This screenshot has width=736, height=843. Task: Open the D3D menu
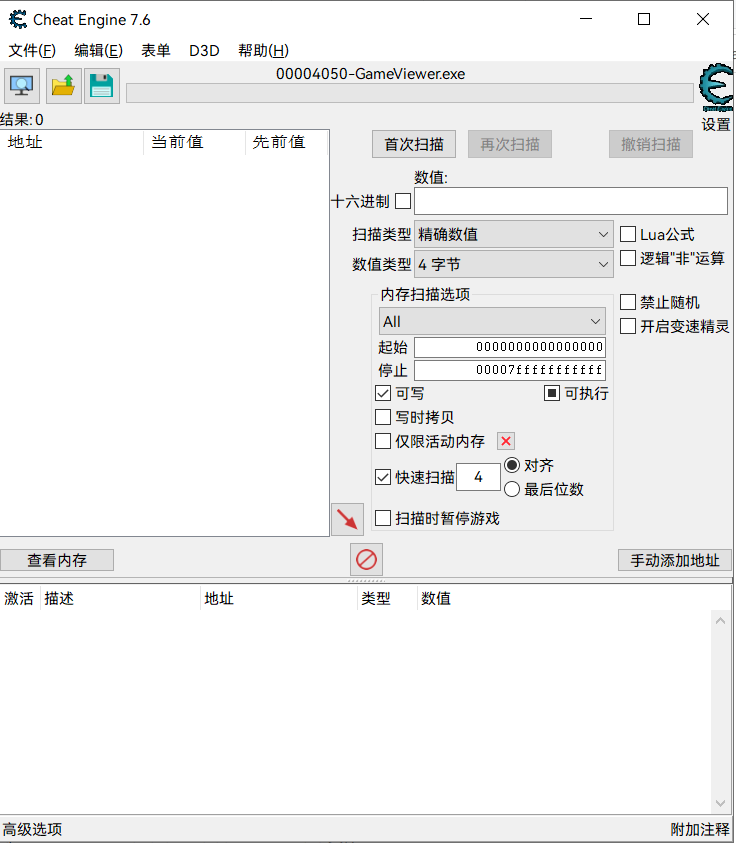coord(204,51)
